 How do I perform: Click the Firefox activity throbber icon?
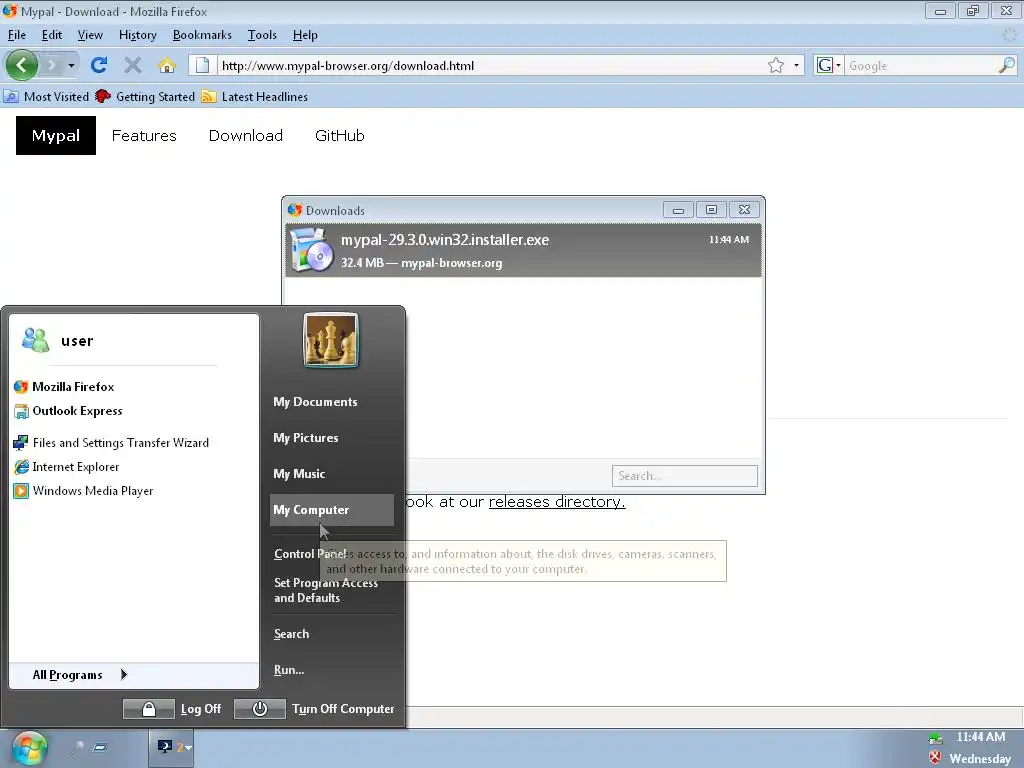(x=1010, y=35)
